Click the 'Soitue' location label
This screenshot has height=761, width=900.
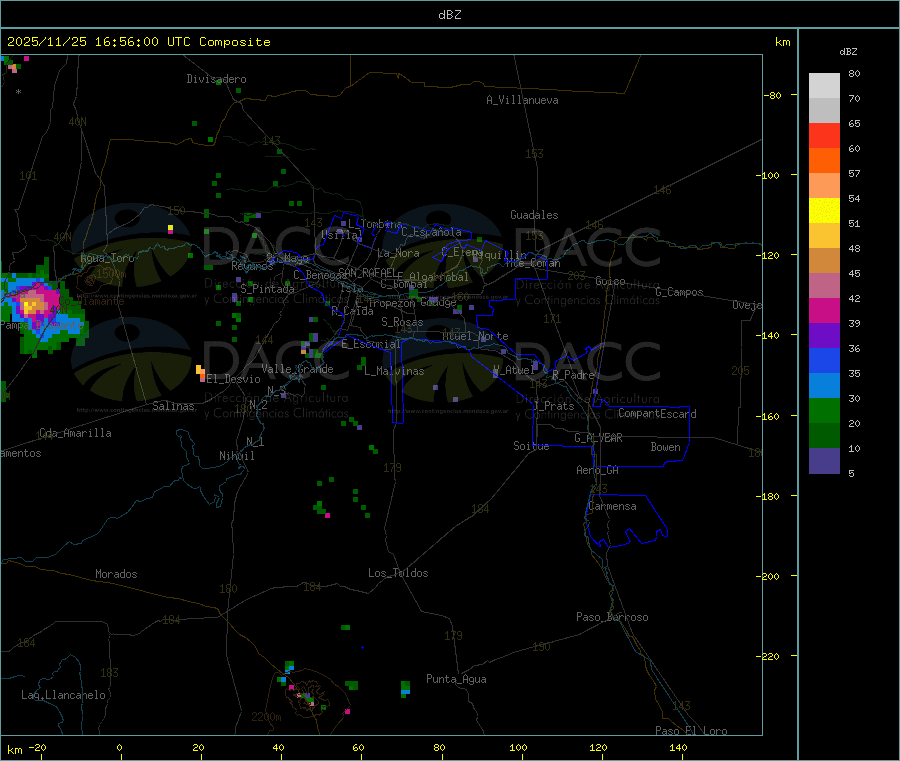coord(531,446)
